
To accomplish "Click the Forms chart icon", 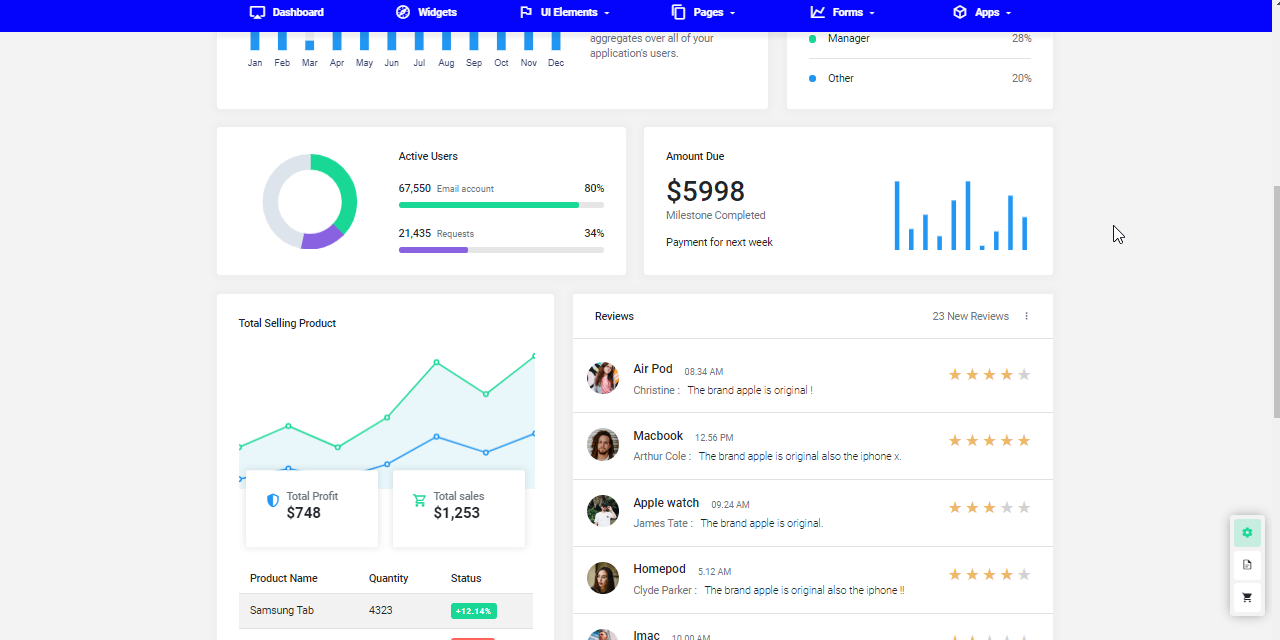I will click(818, 12).
